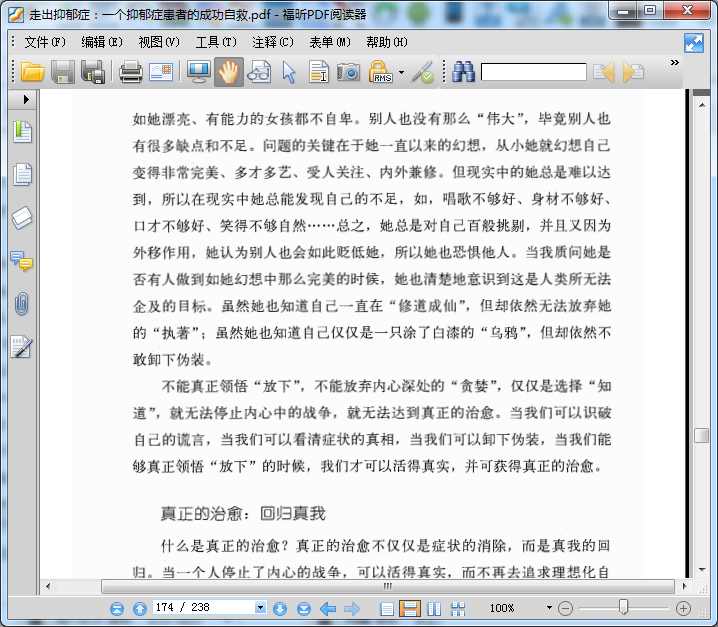The image size is (718, 627).
Task: Click the pen signature verify icon
Action: pos(422,72)
